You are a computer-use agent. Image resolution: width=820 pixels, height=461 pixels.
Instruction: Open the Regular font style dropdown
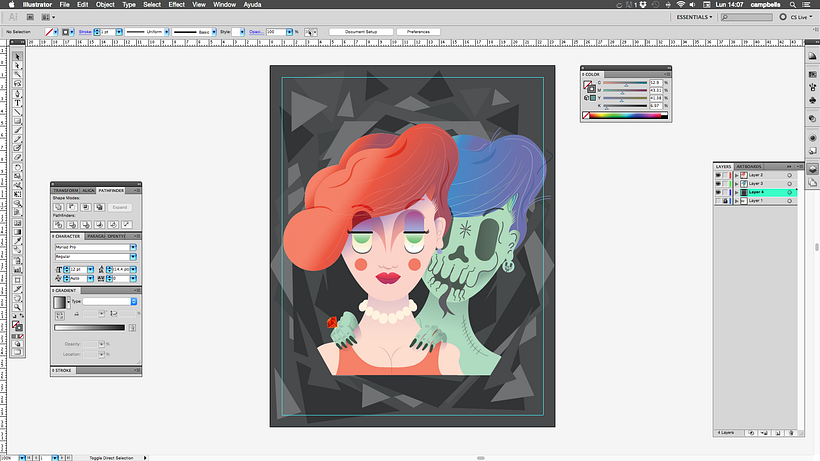pyautogui.click(x=133, y=257)
